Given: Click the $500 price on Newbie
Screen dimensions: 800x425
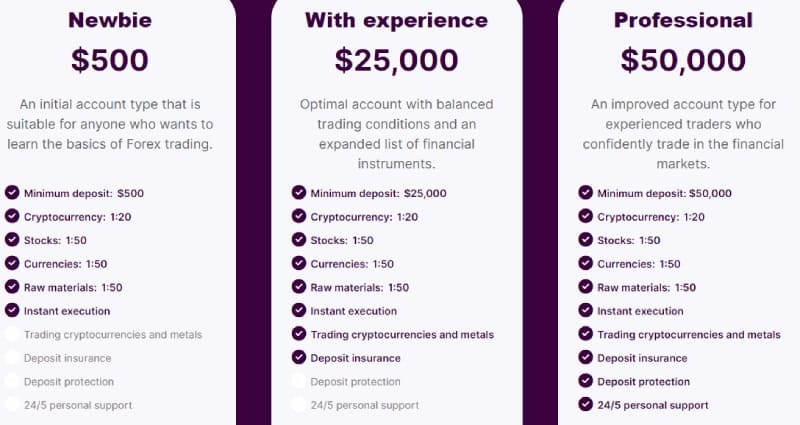Looking at the screenshot, I should tap(110, 60).
